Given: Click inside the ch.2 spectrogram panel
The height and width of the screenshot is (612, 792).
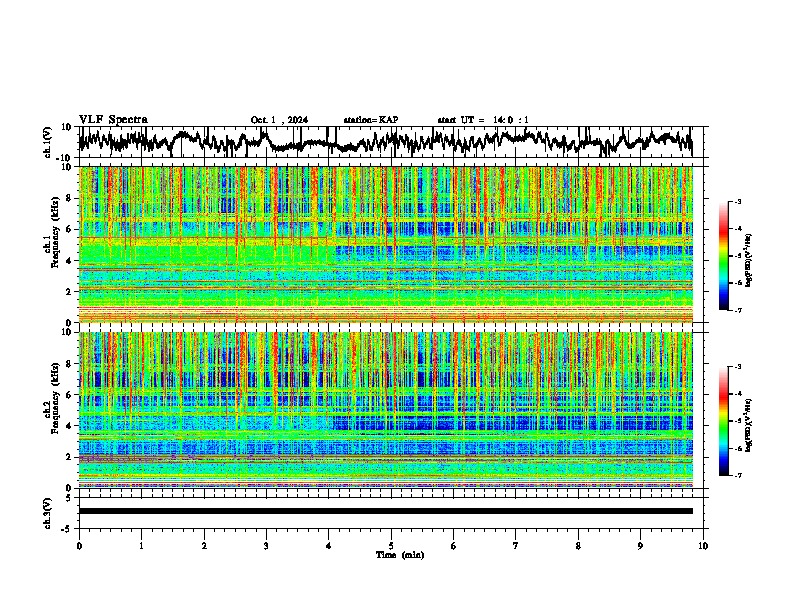Looking at the screenshot, I should point(385,410).
